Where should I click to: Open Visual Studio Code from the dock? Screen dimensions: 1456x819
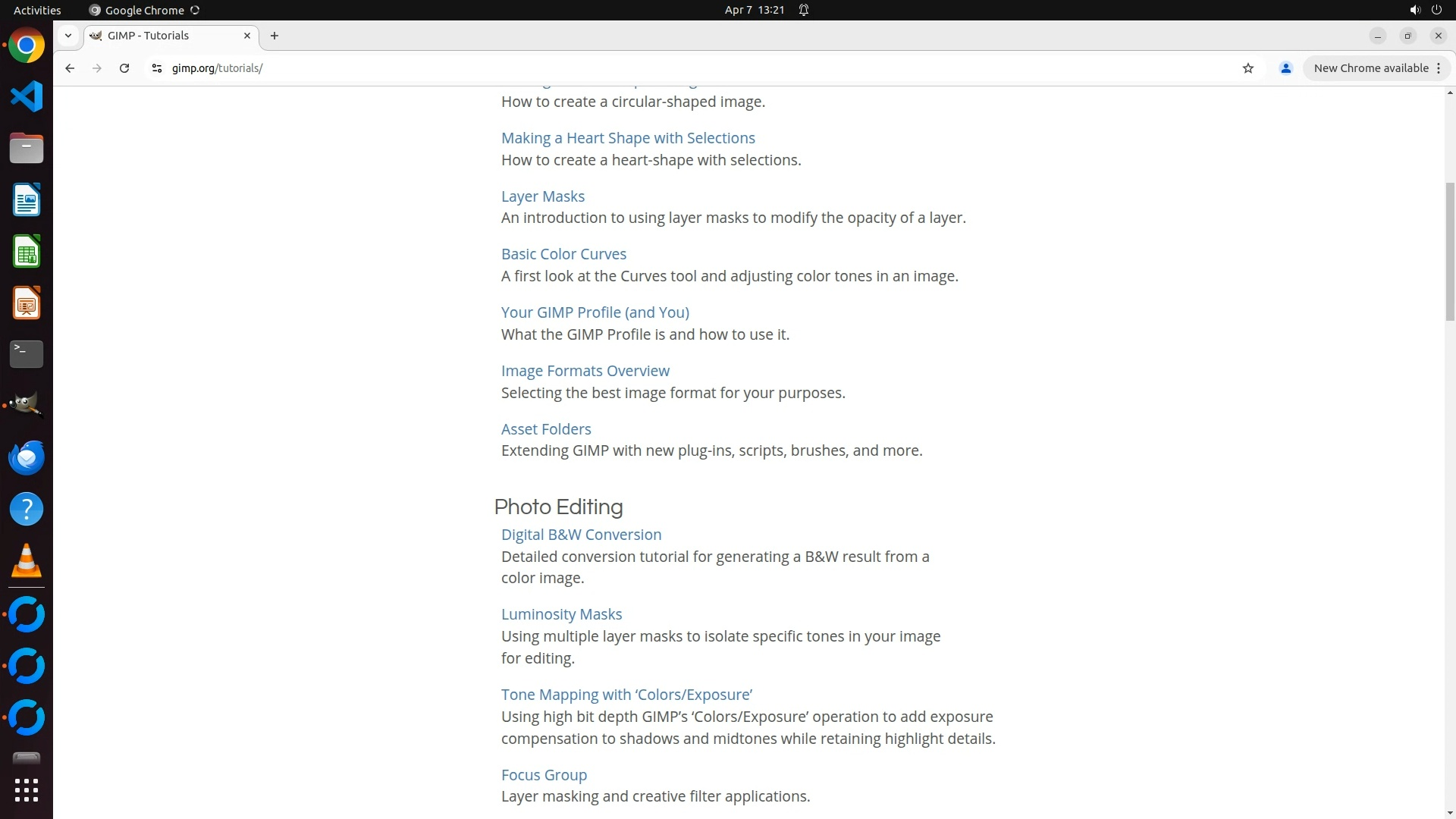click(27, 97)
